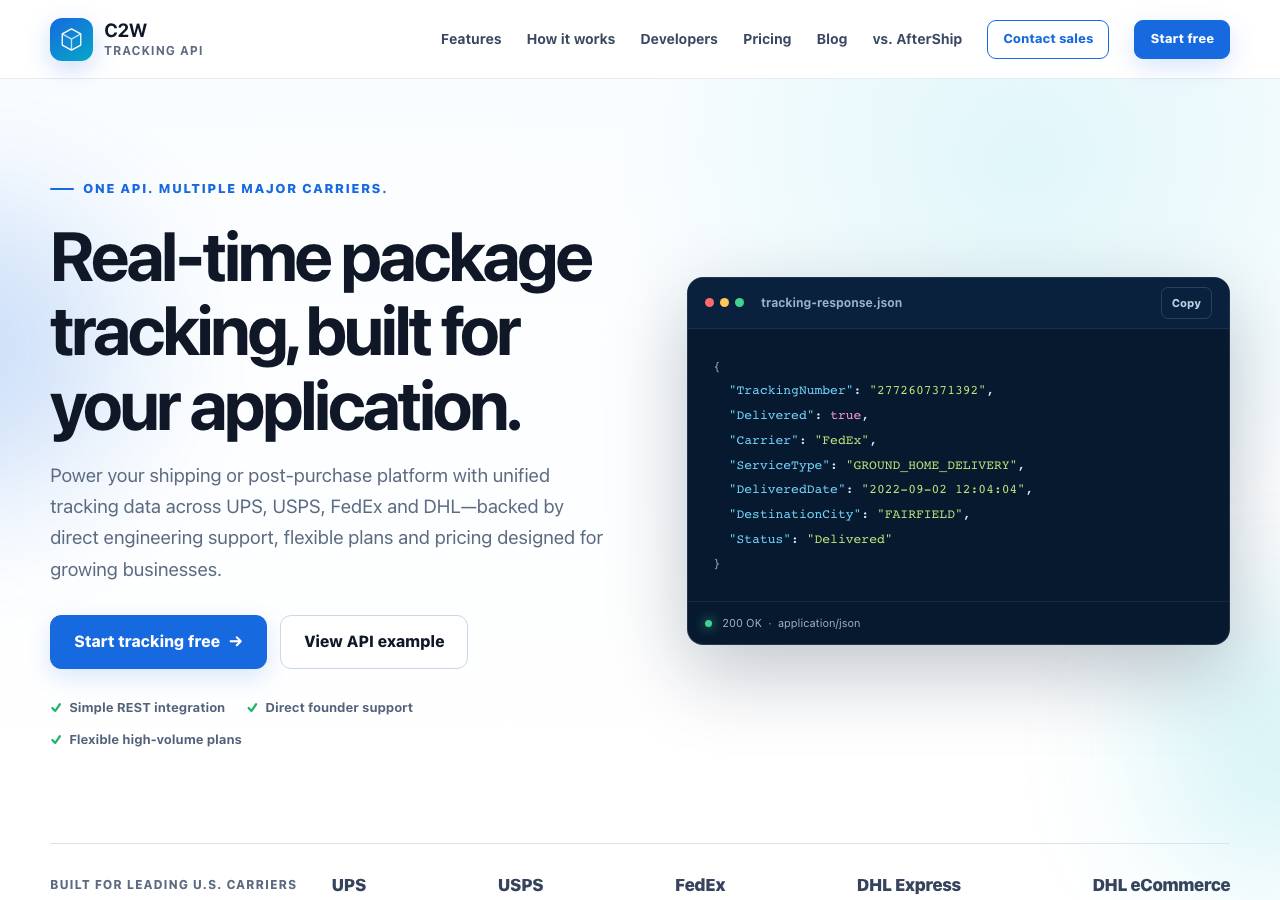
Task: Click the DHL eCommerce carrier name
Action: pos(1161,885)
